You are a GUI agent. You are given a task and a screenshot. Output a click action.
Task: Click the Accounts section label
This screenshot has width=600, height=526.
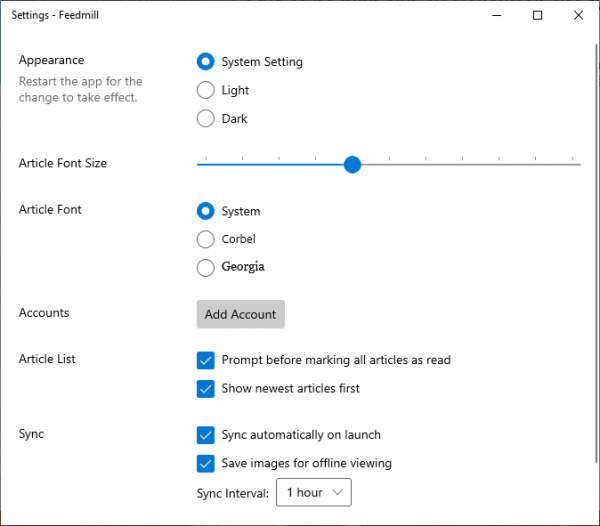point(44,313)
